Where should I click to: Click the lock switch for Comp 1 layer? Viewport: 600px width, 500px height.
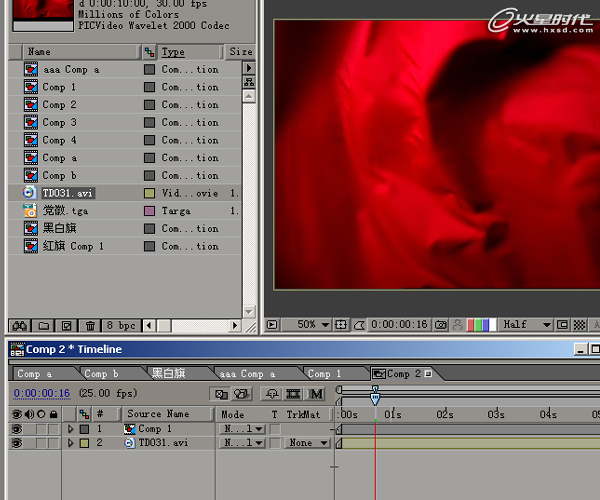[x=53, y=429]
